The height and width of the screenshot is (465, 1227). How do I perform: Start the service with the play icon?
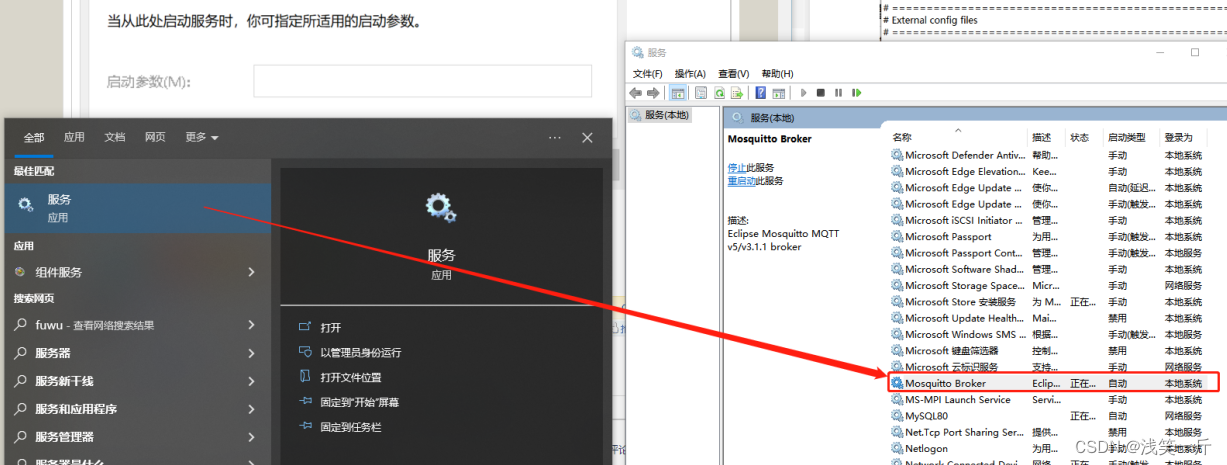(x=803, y=92)
